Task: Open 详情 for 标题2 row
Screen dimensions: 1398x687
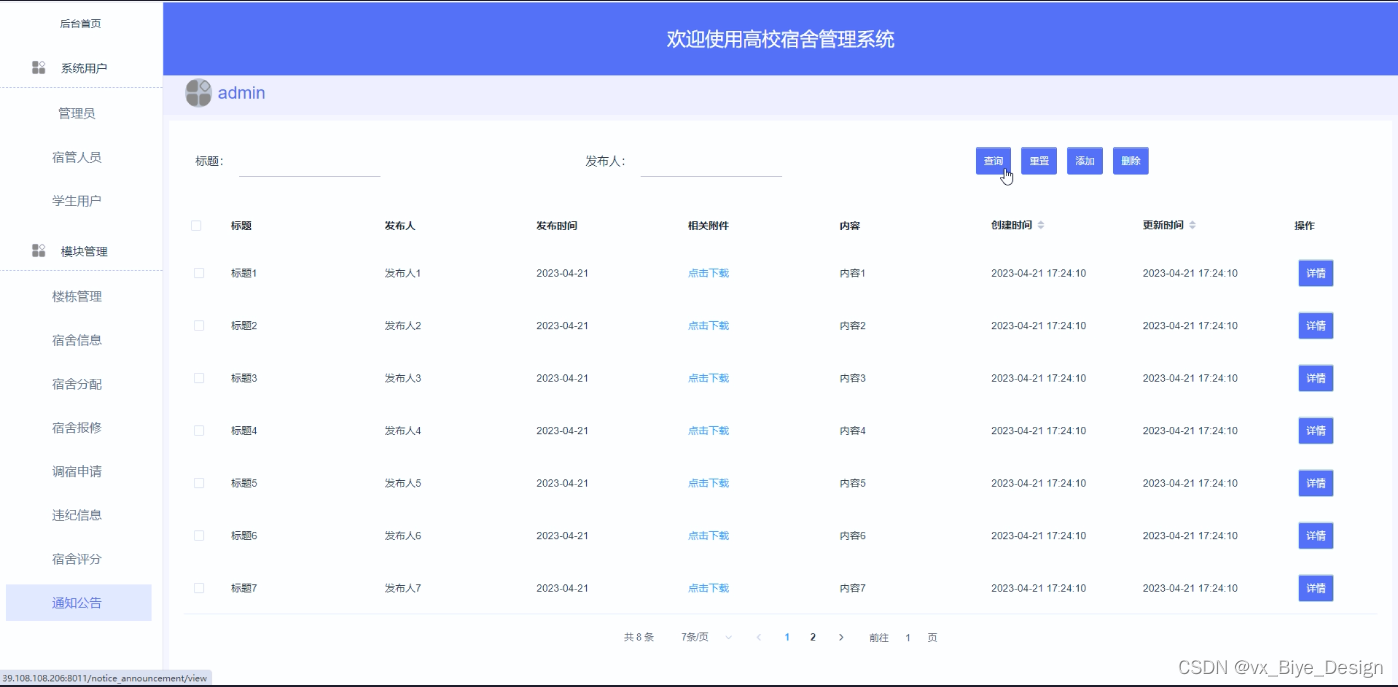Action: point(1316,326)
